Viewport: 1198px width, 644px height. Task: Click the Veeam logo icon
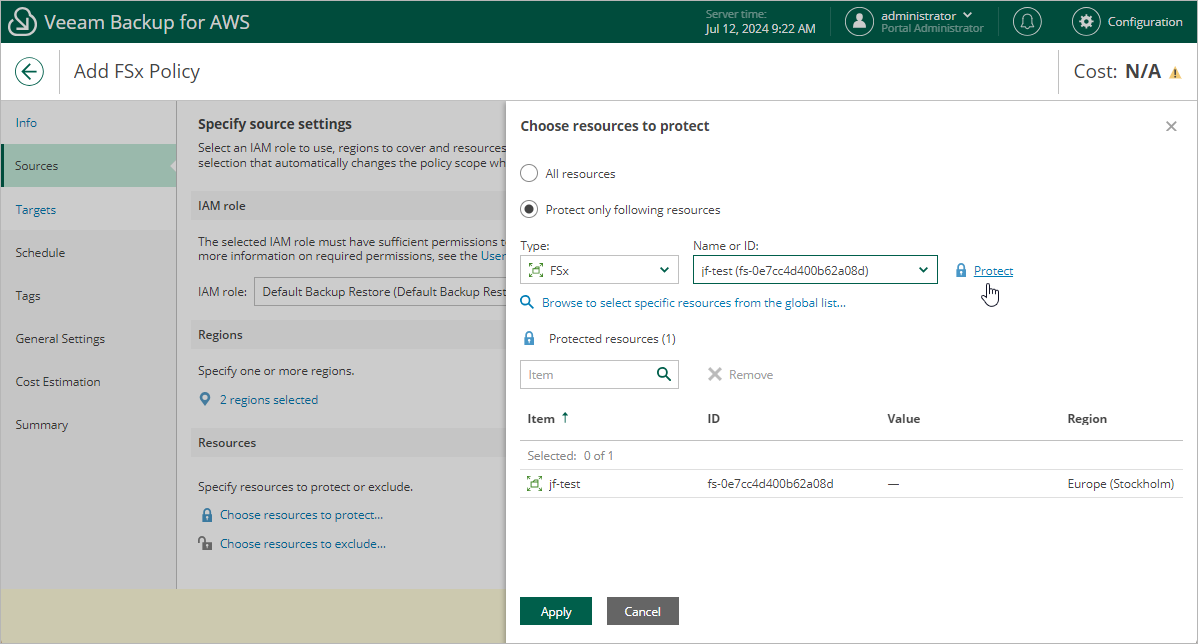click(22, 21)
